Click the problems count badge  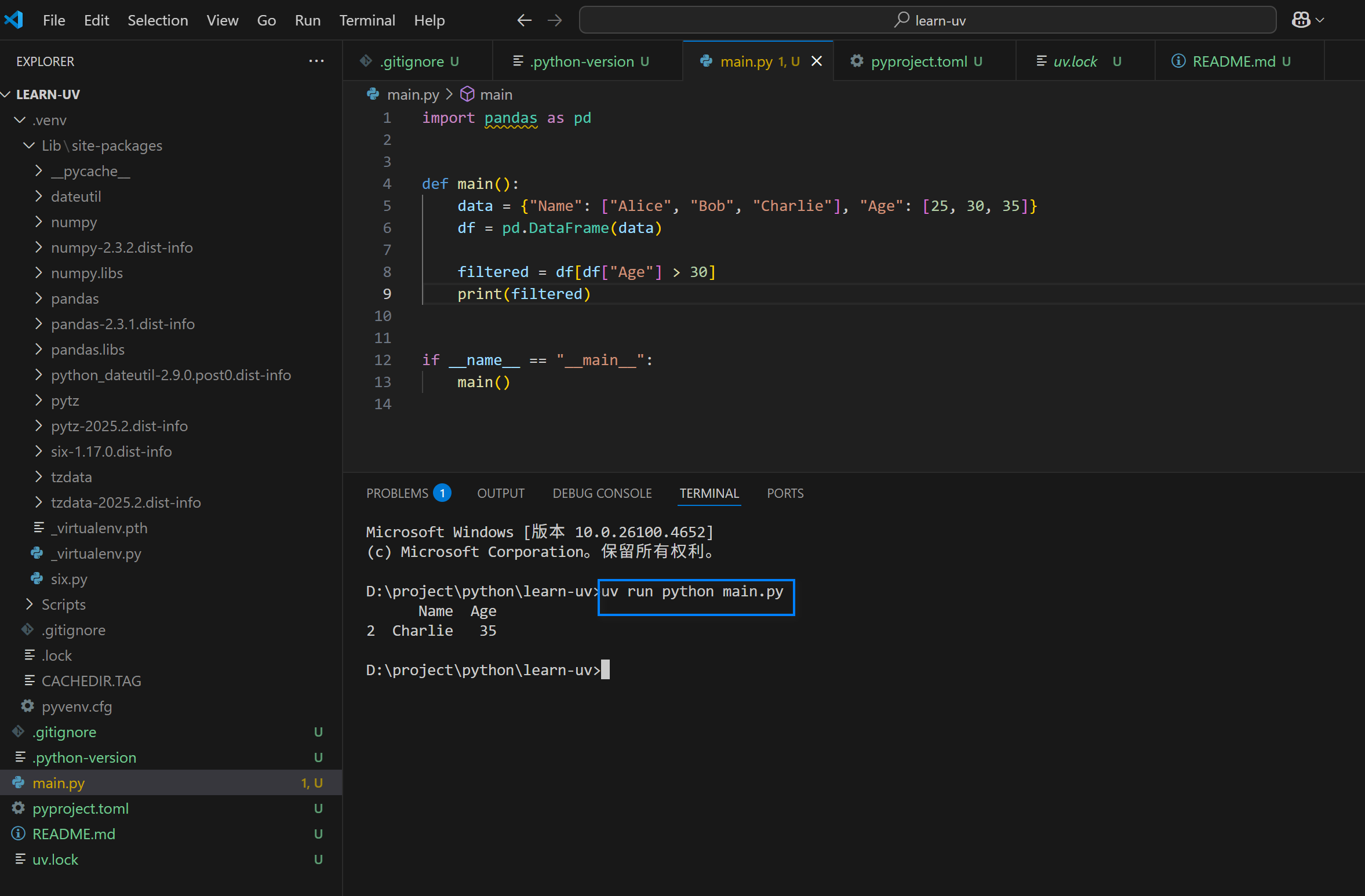pyautogui.click(x=442, y=493)
